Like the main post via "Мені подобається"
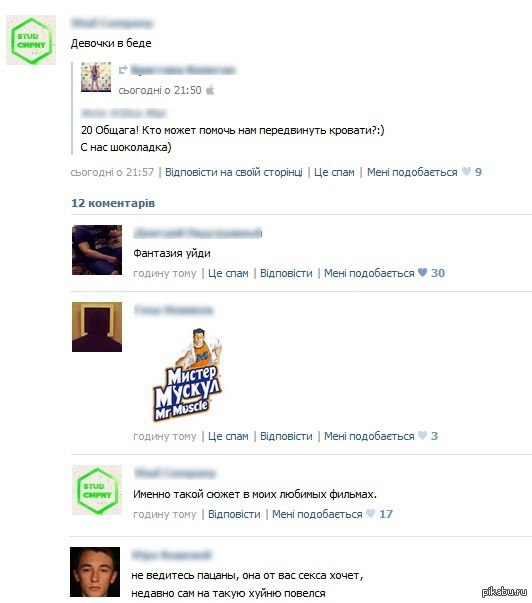 click(412, 172)
